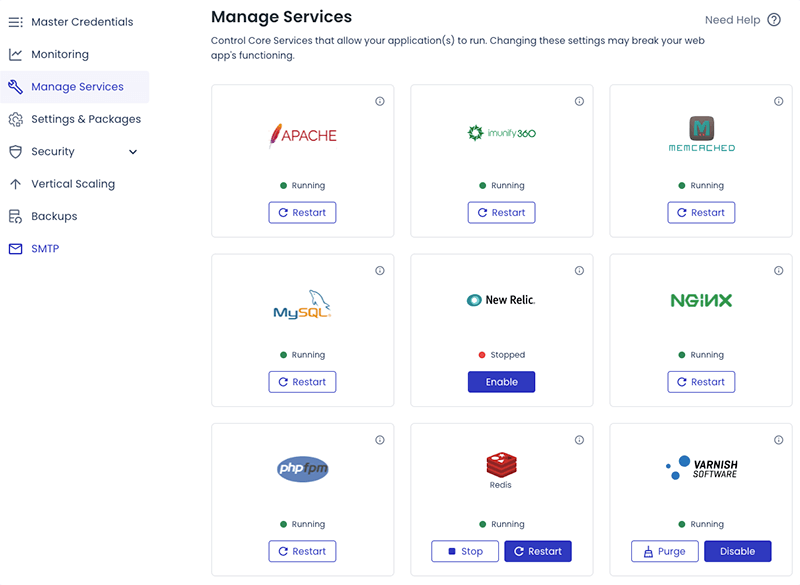Click the New Relic logo

501,300
